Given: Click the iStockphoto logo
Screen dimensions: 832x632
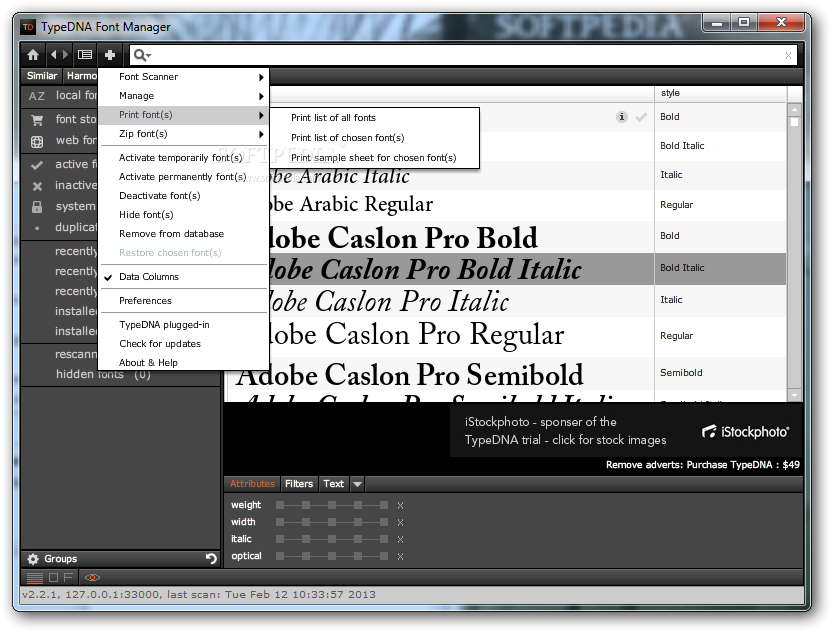Looking at the screenshot, I should coord(746,431).
